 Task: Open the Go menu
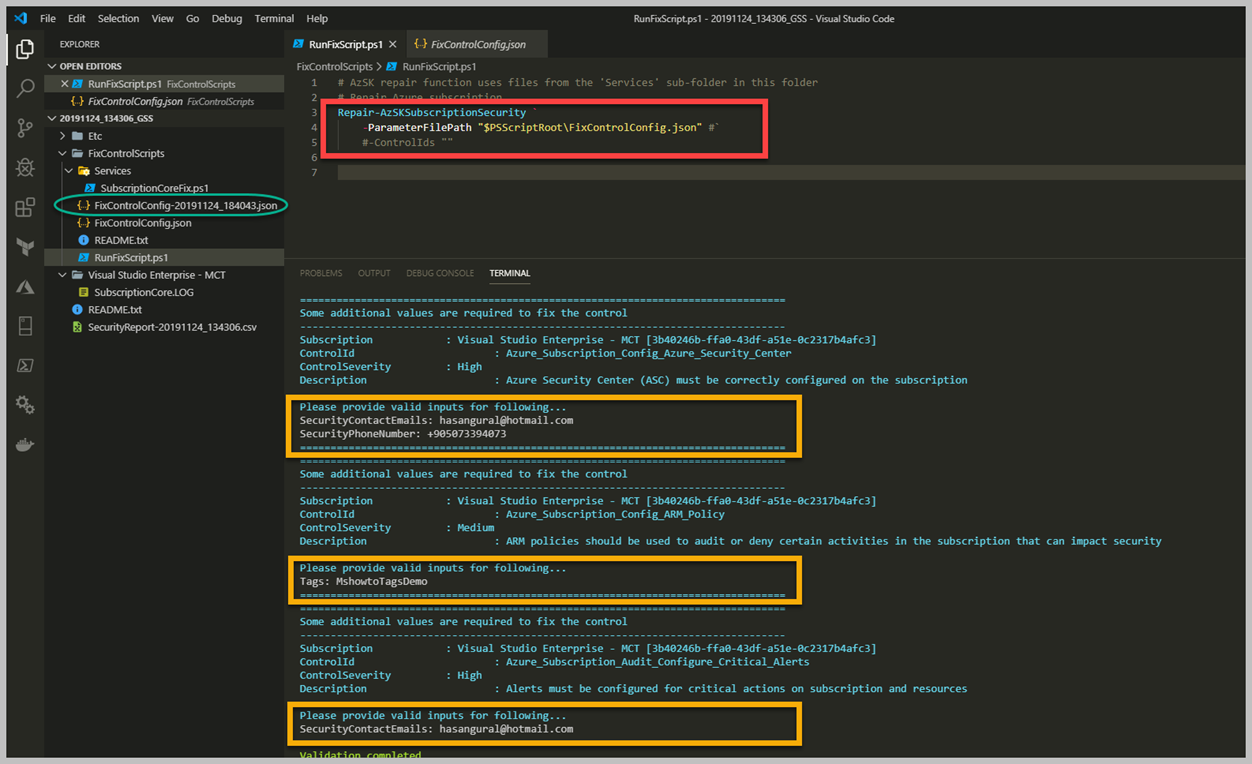193,18
